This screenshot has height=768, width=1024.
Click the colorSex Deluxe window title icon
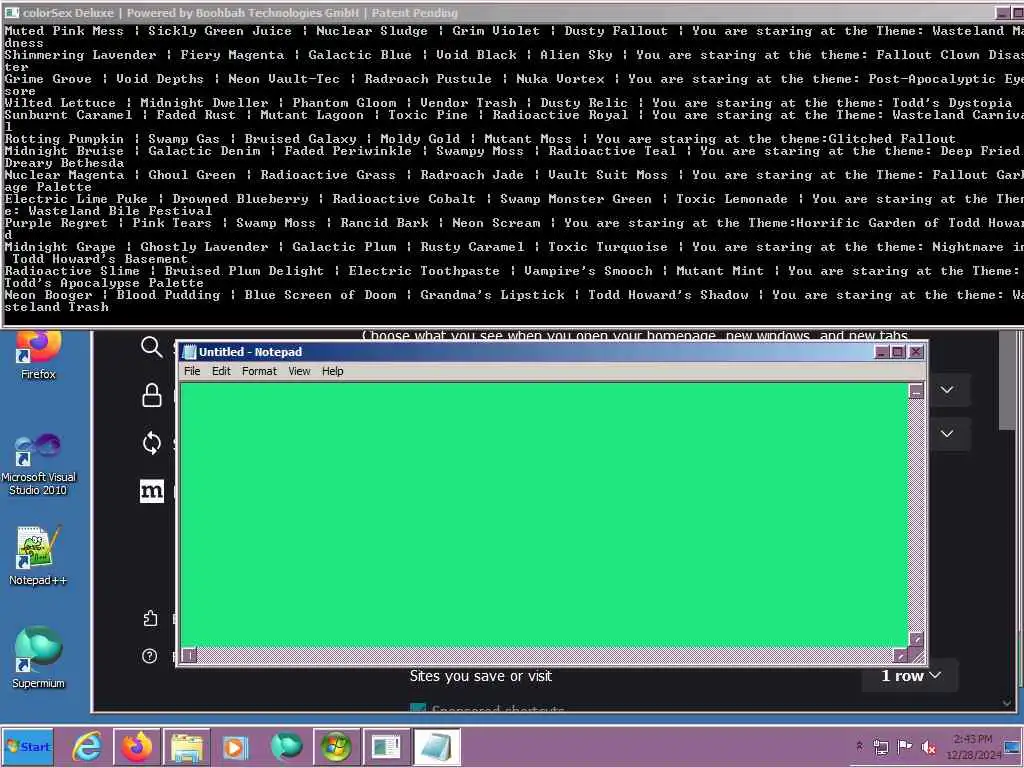click(11, 12)
